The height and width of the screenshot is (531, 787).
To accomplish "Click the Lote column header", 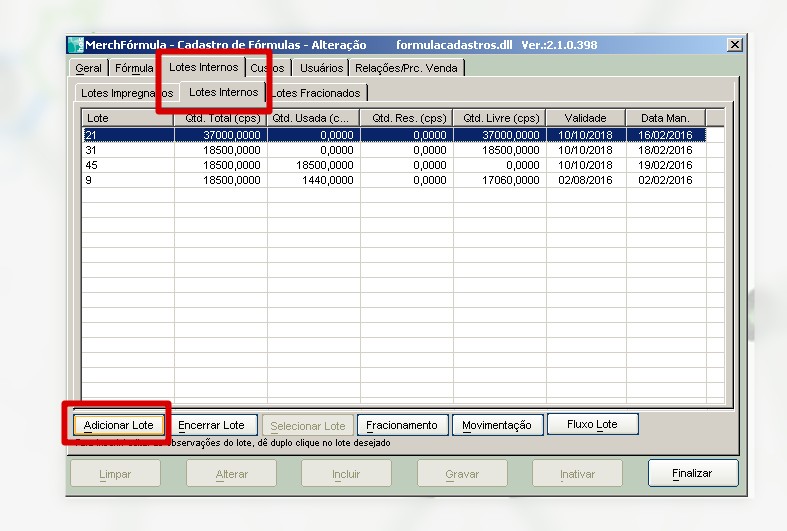I will point(125,118).
